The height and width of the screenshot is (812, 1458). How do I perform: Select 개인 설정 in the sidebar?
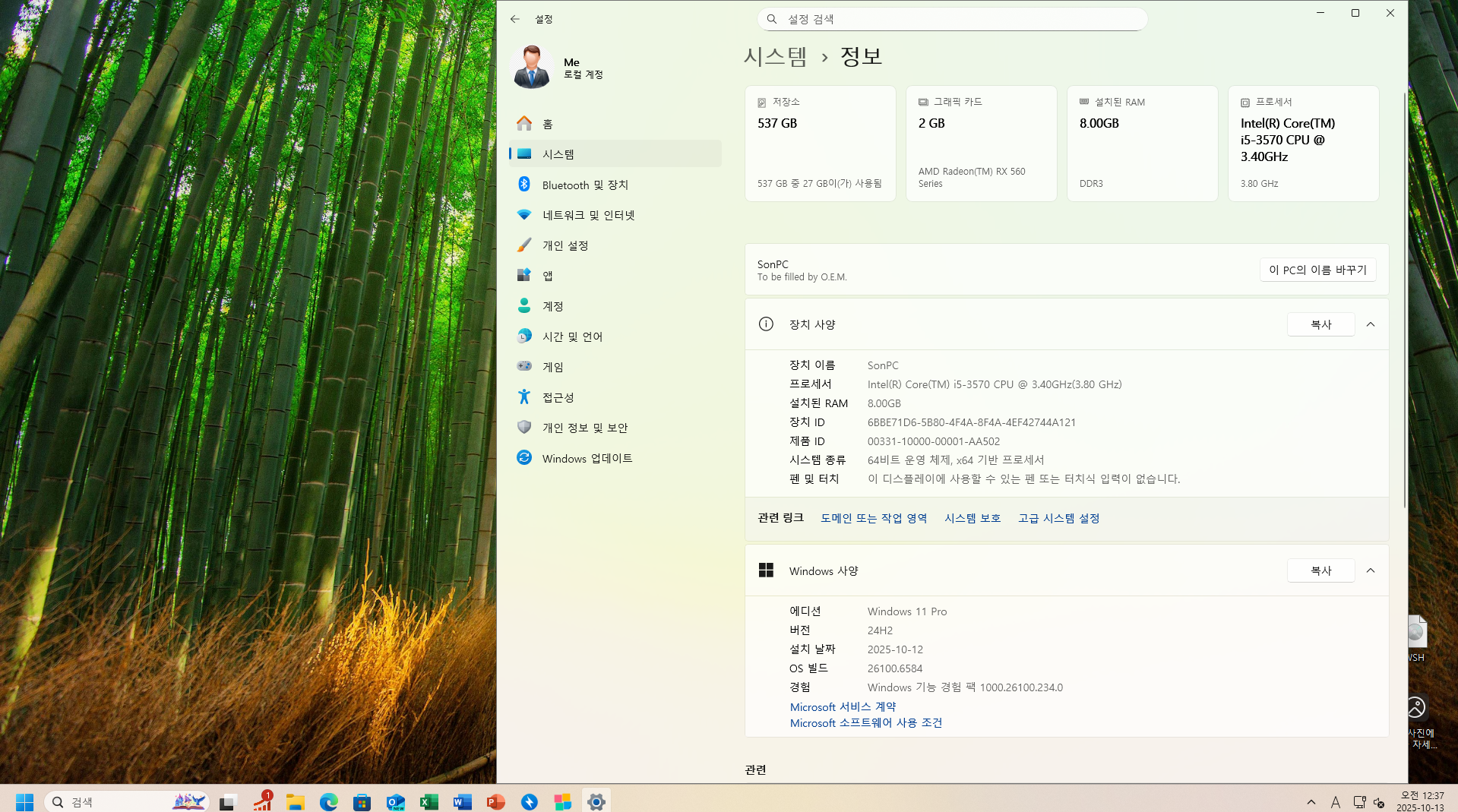coord(565,245)
